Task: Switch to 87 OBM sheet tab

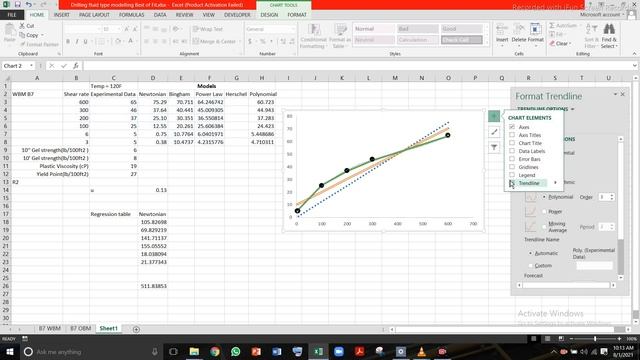Action: click(80, 329)
